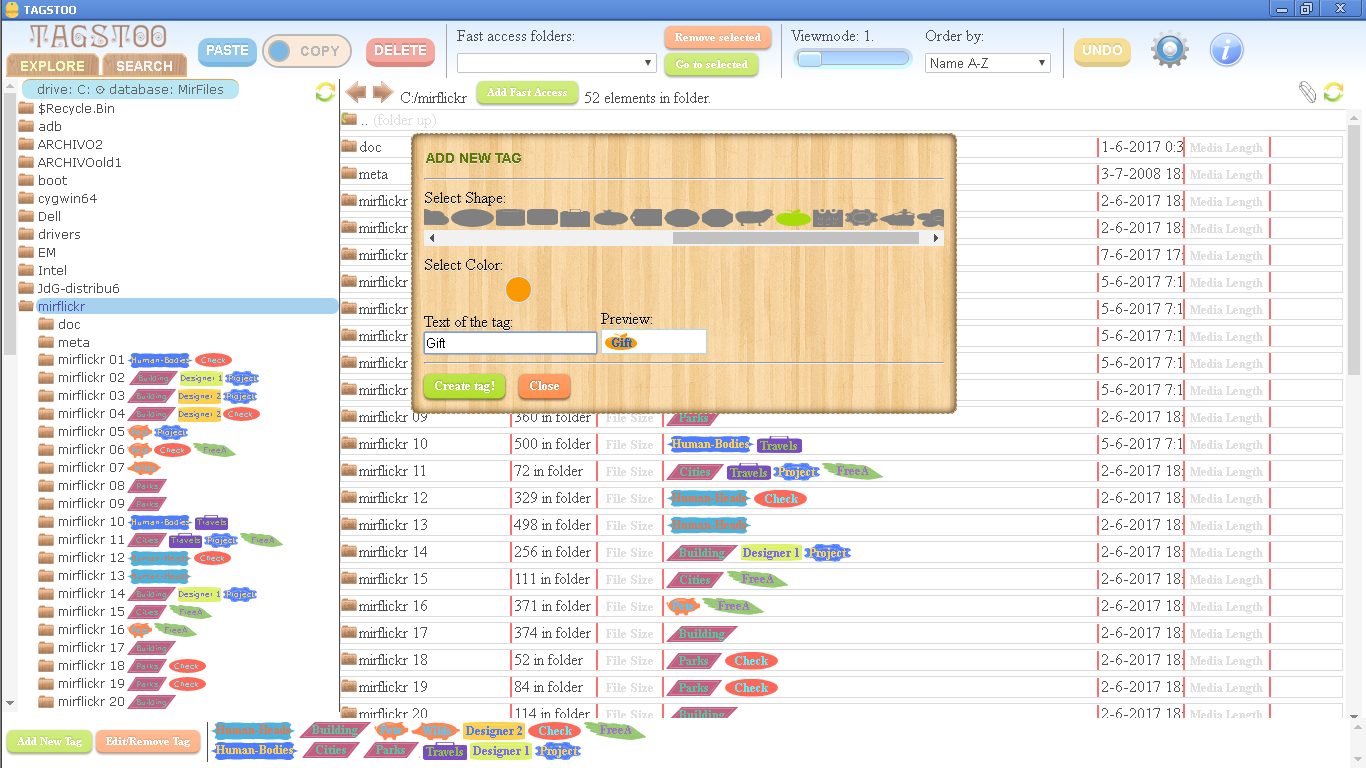1366x768 pixels.
Task: Pick the orange color swatch
Action: (x=518, y=290)
